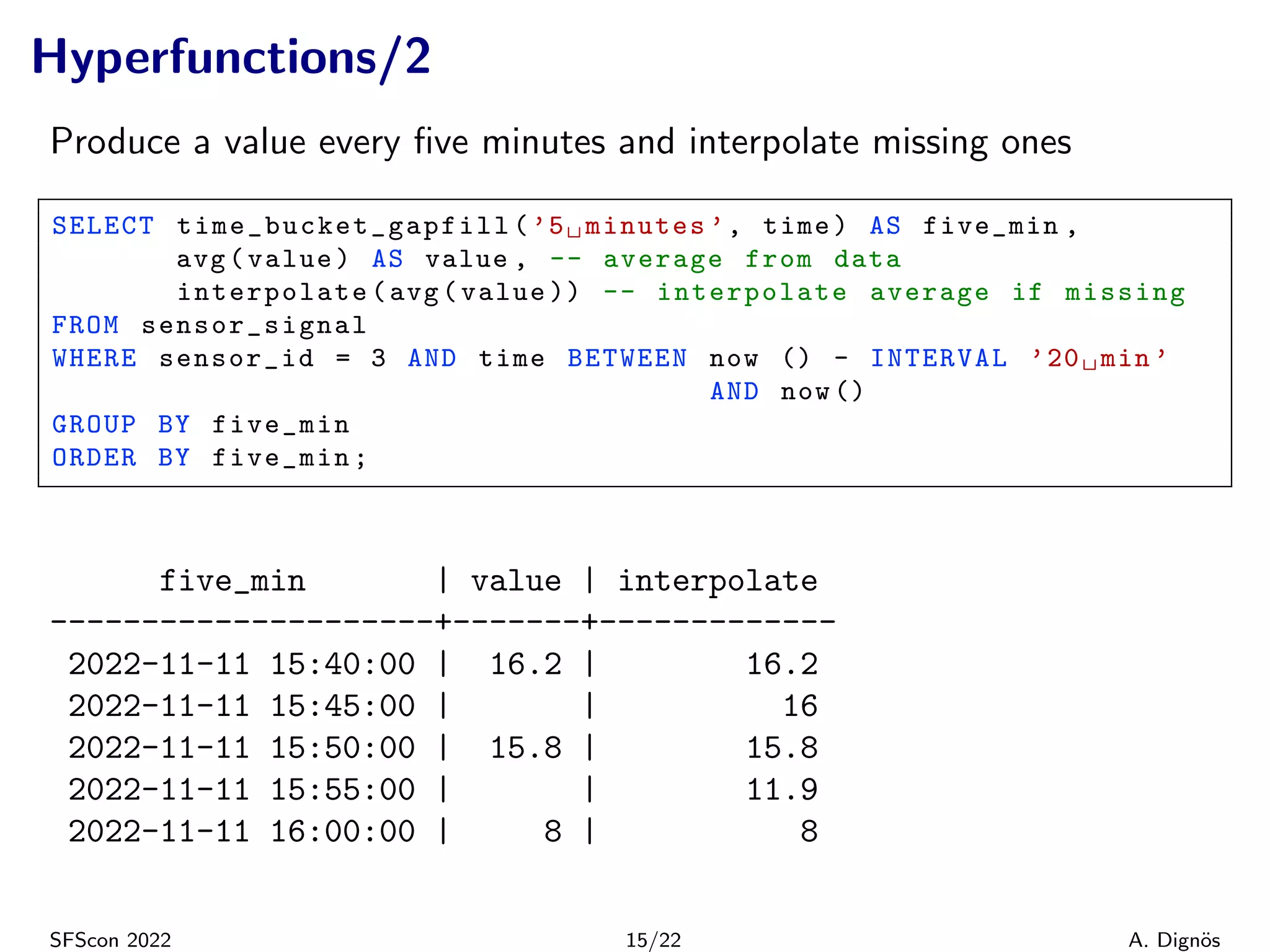Click the timestamp '2022-11-11 15:40:00'
Image resolution: width=1270 pixels, height=952 pixels.
click(x=241, y=664)
